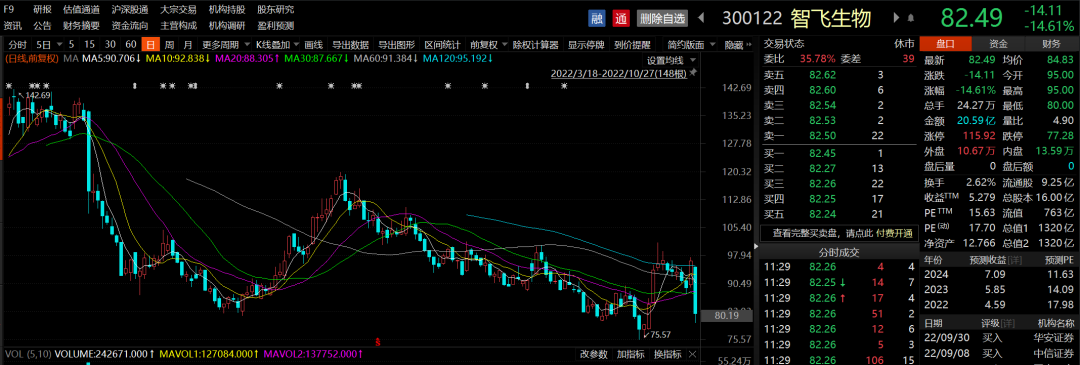This screenshot has height=365, width=1080.
Task: Select the 60-minute period
Action: coord(131,45)
